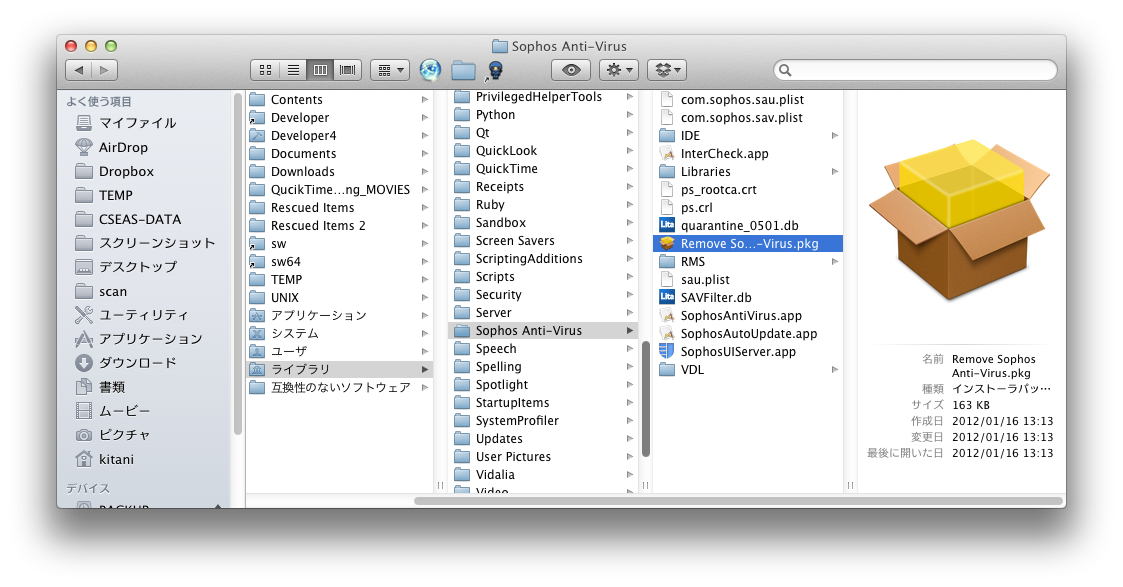Select SophosAutoUpdate.app
1123x587 pixels.
(x=748, y=334)
